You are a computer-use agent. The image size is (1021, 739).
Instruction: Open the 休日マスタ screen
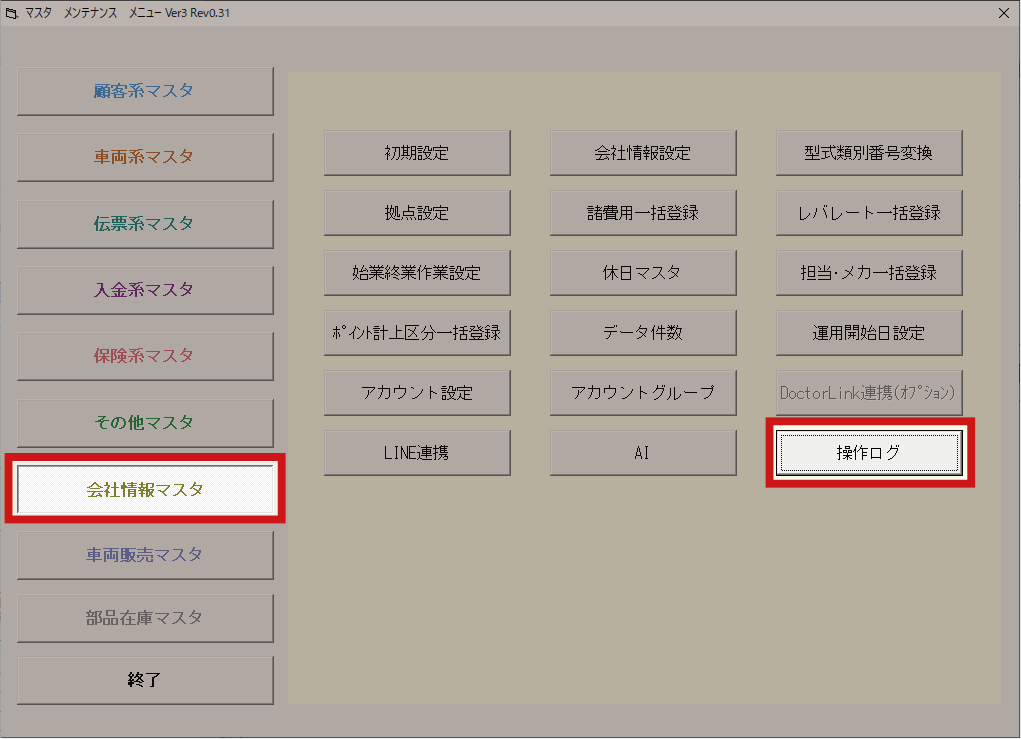(x=643, y=273)
